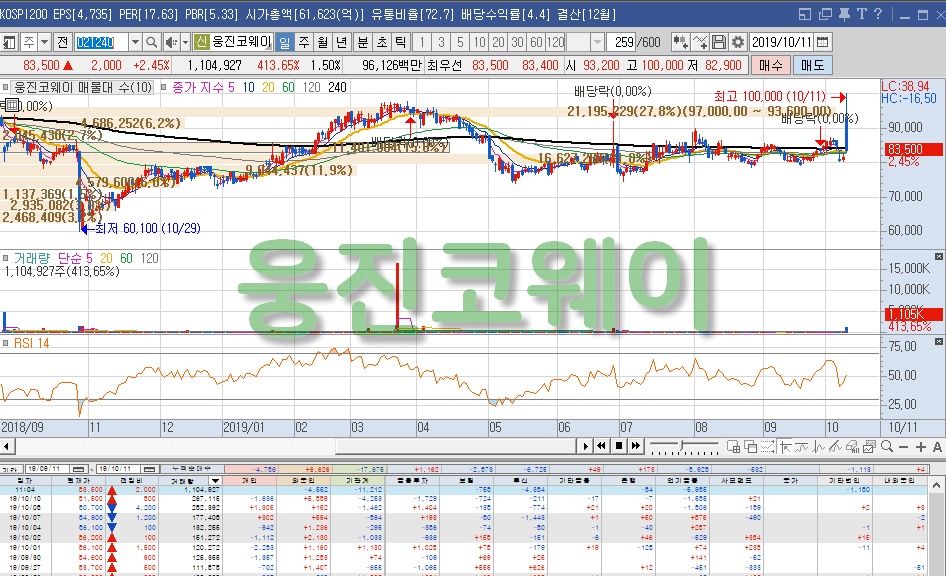Click the 매도 sell button

[812, 65]
